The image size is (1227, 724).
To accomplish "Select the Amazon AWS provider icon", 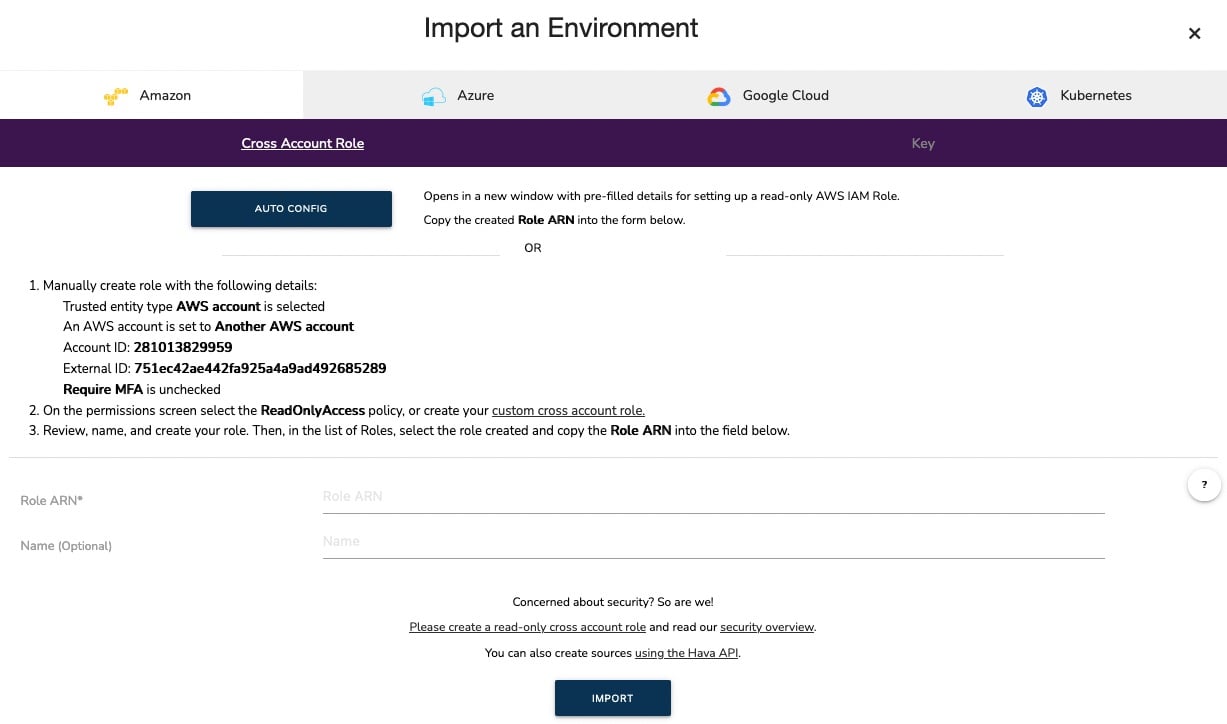I will point(115,96).
